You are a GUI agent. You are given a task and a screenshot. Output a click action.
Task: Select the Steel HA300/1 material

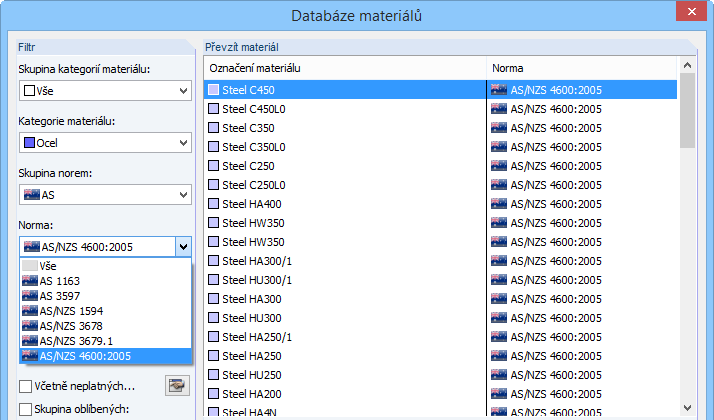(440, 261)
